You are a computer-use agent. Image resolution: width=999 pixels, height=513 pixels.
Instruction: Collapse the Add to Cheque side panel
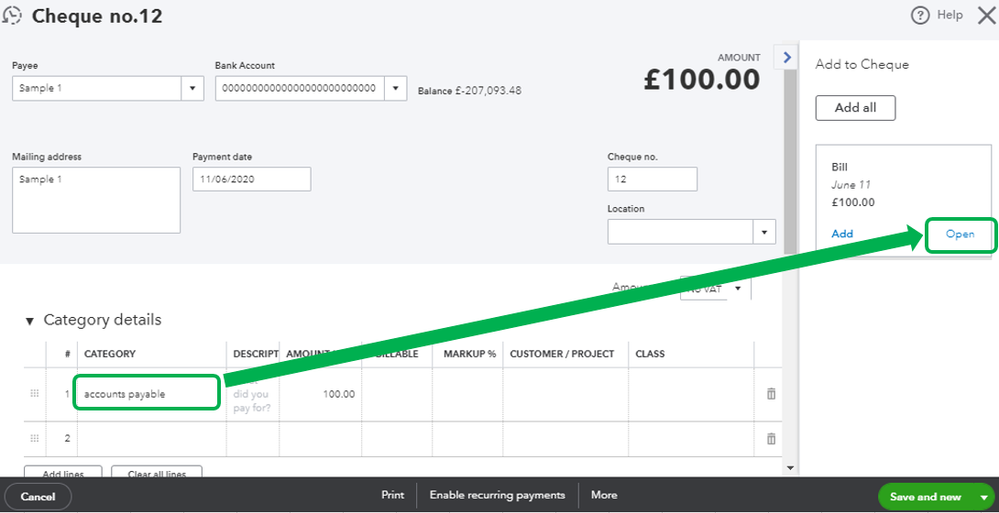tap(787, 57)
